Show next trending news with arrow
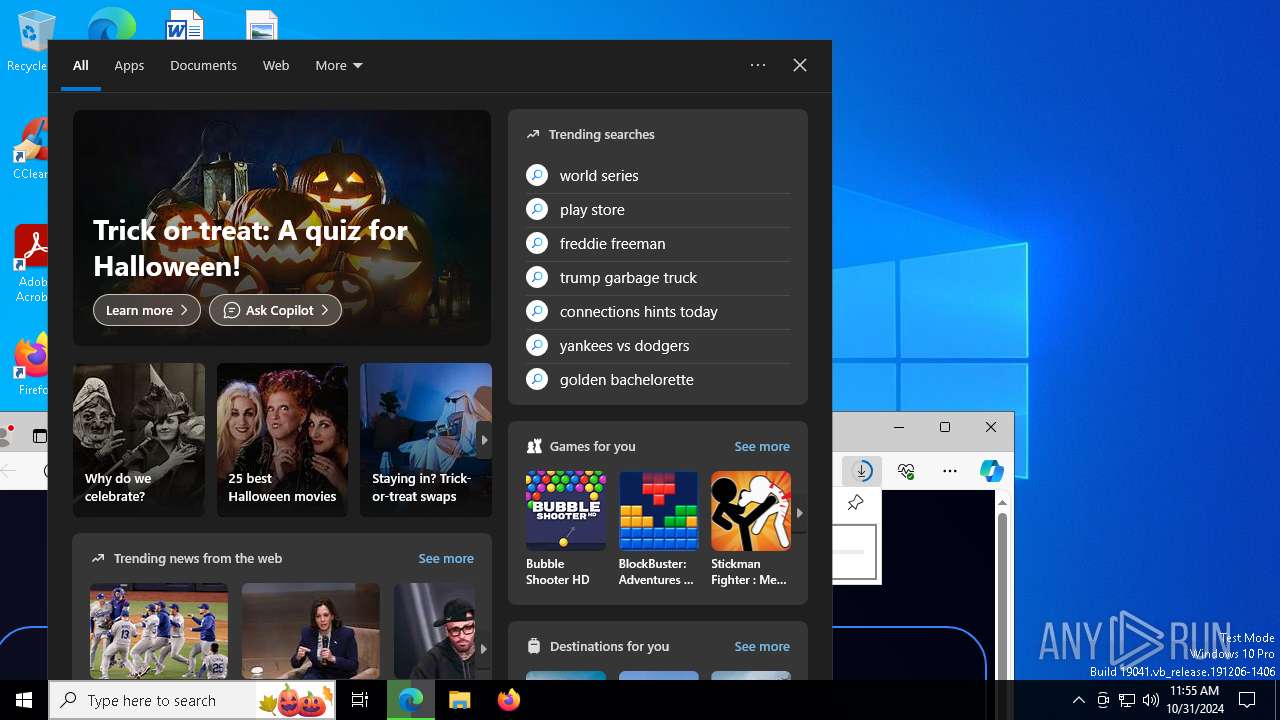 pyautogui.click(x=483, y=649)
